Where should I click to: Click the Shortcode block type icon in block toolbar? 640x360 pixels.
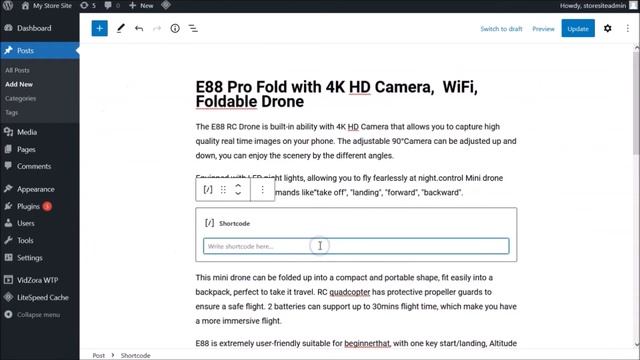tap(208, 190)
